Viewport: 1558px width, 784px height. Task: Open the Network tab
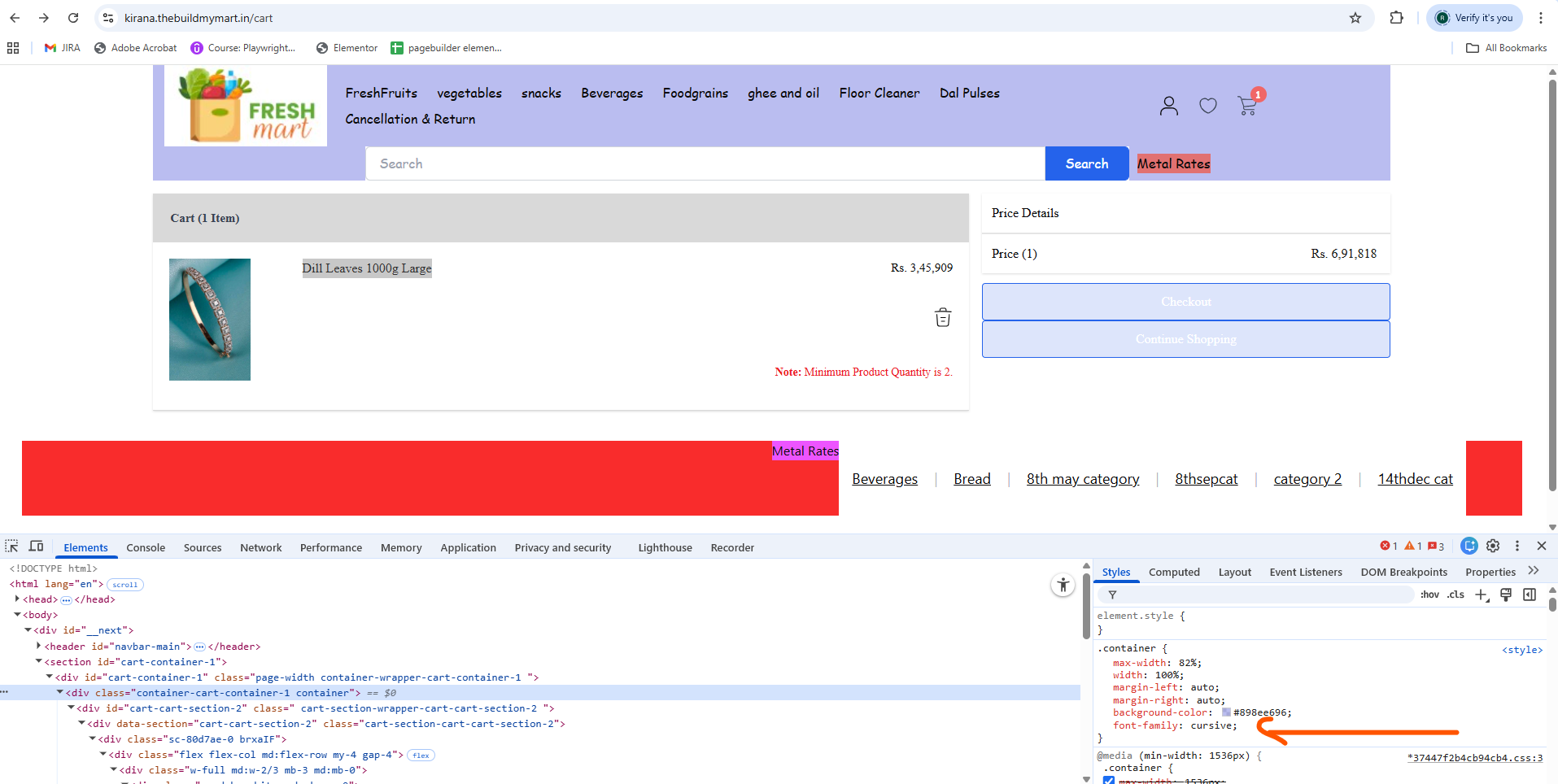coord(261,547)
